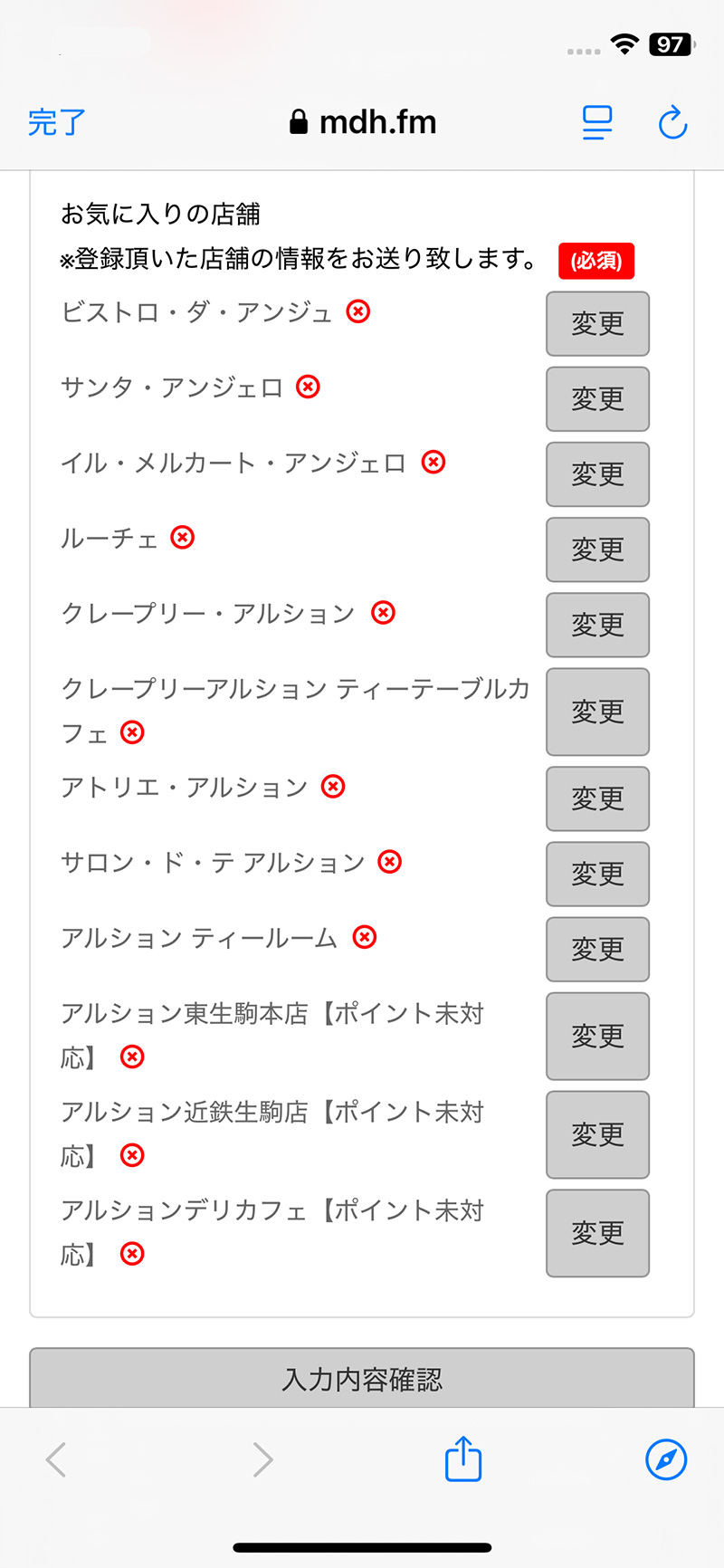Open in Safari compass icon
Image resolution: width=724 pixels, height=1568 pixels.
click(x=666, y=1458)
